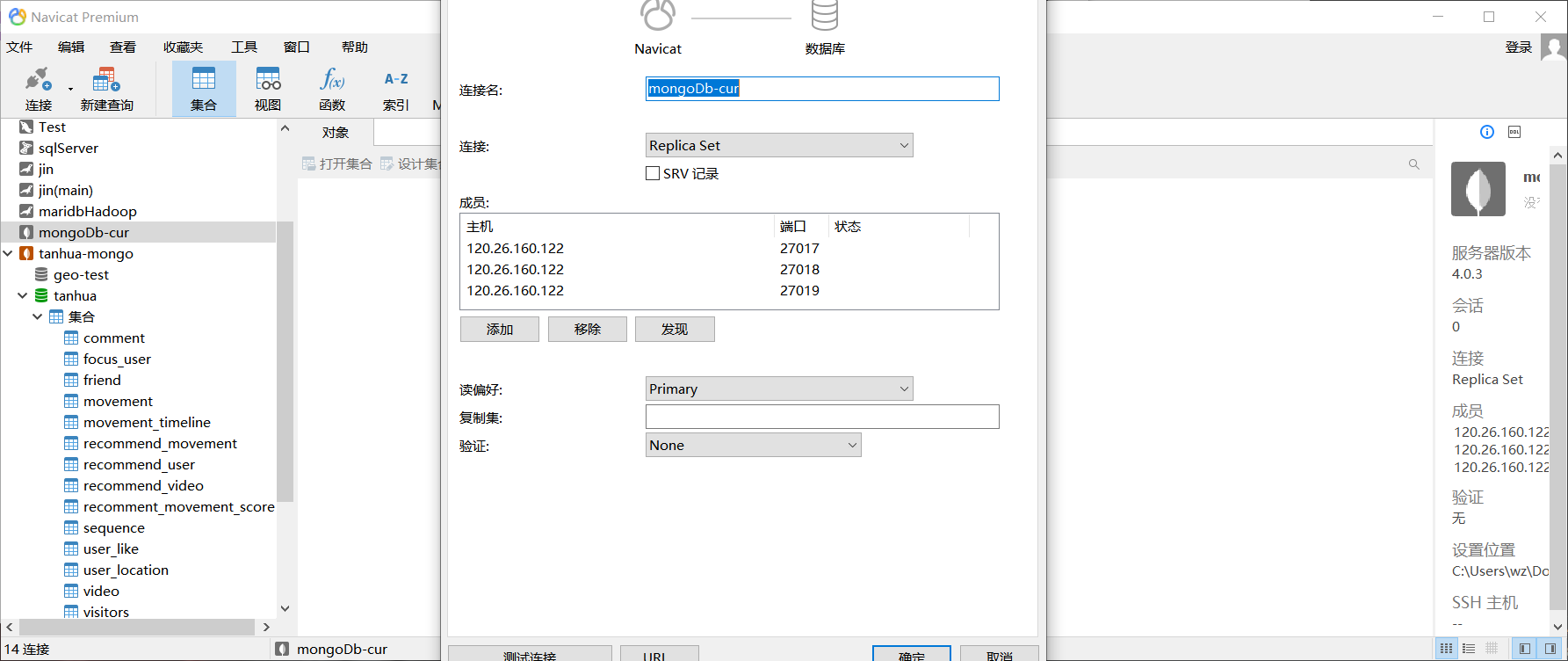Click the 测试连接 button

(x=530, y=653)
